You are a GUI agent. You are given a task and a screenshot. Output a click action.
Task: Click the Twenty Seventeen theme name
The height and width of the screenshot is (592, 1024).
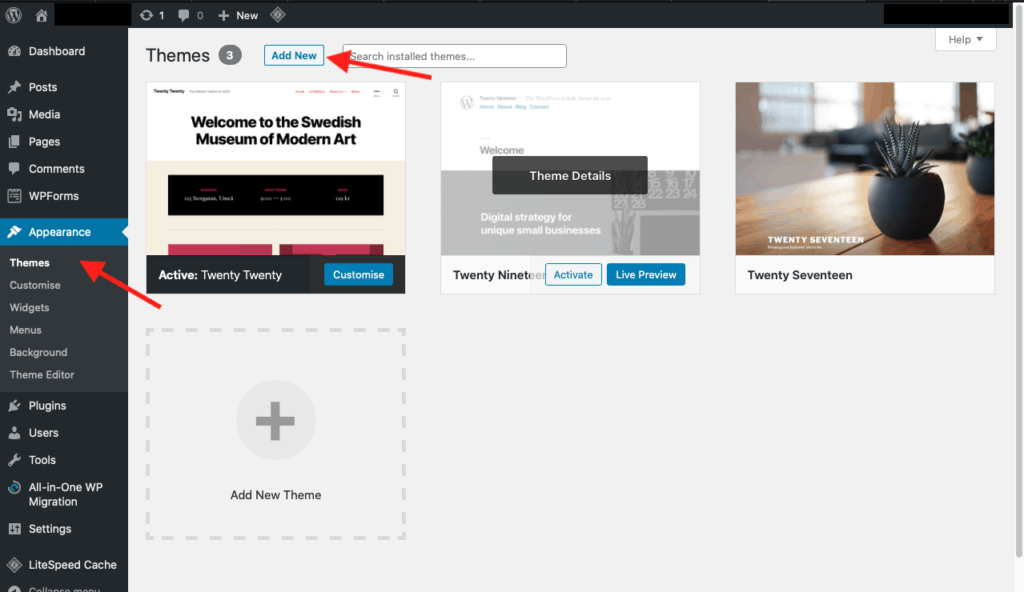799,275
